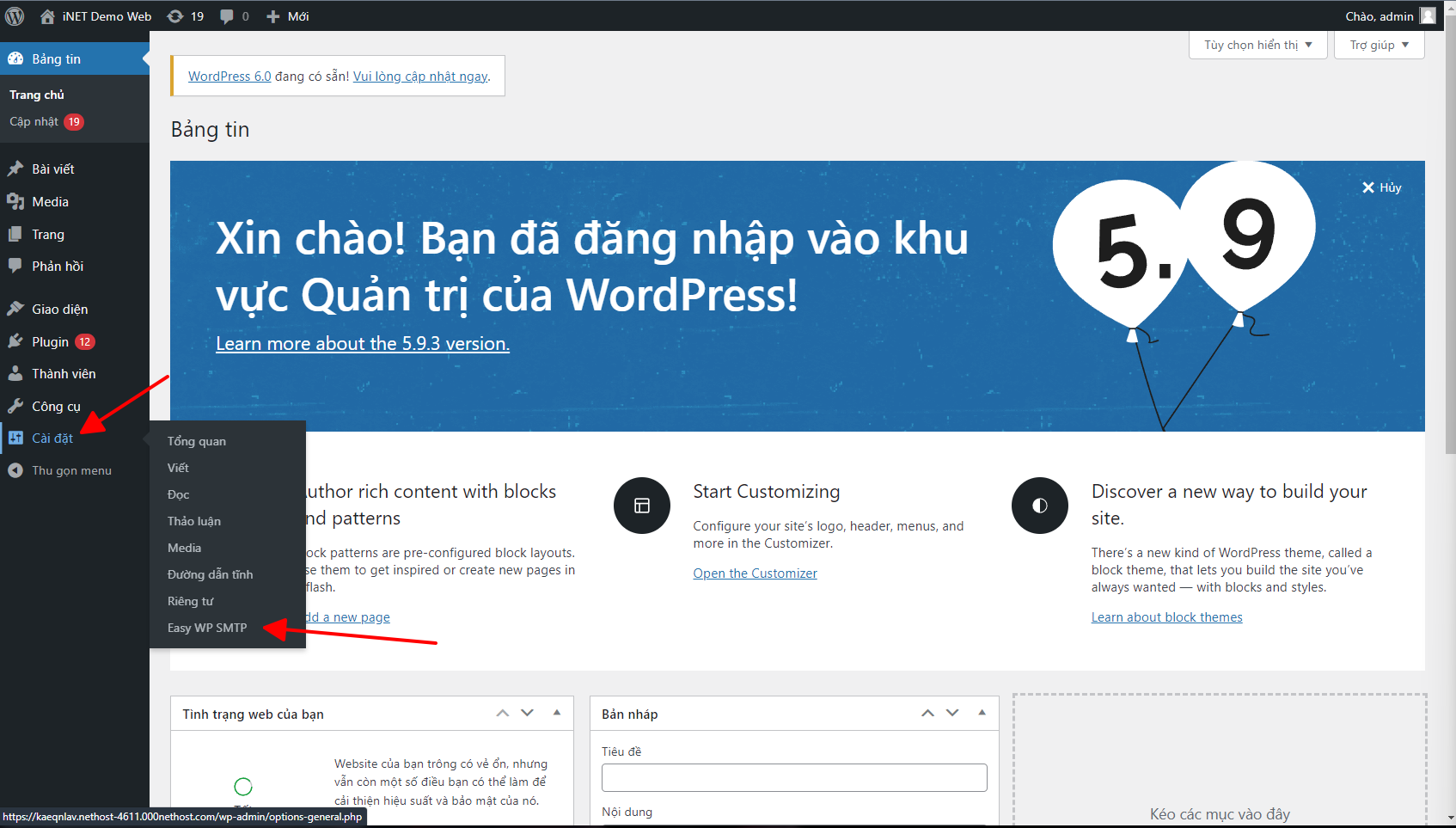This screenshot has width=1456, height=828.
Task: Move Tình trạng web của bạn panel down
Action: (x=528, y=713)
